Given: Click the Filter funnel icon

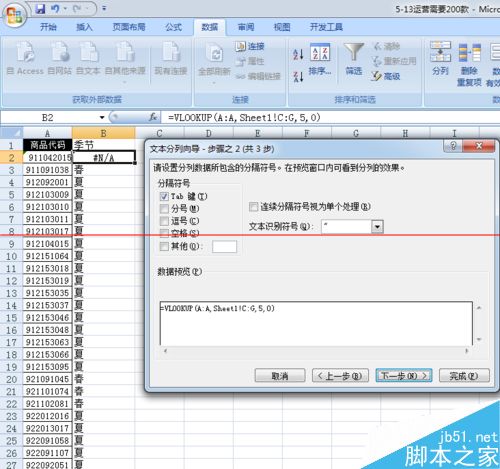Looking at the screenshot, I should click(x=353, y=53).
